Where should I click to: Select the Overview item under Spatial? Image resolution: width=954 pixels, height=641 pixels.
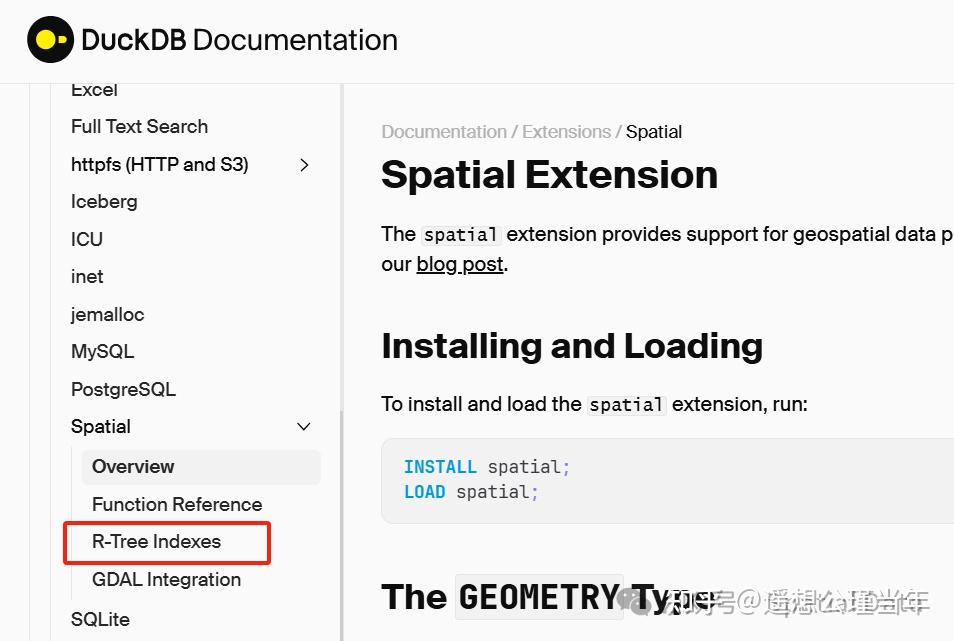click(x=132, y=466)
